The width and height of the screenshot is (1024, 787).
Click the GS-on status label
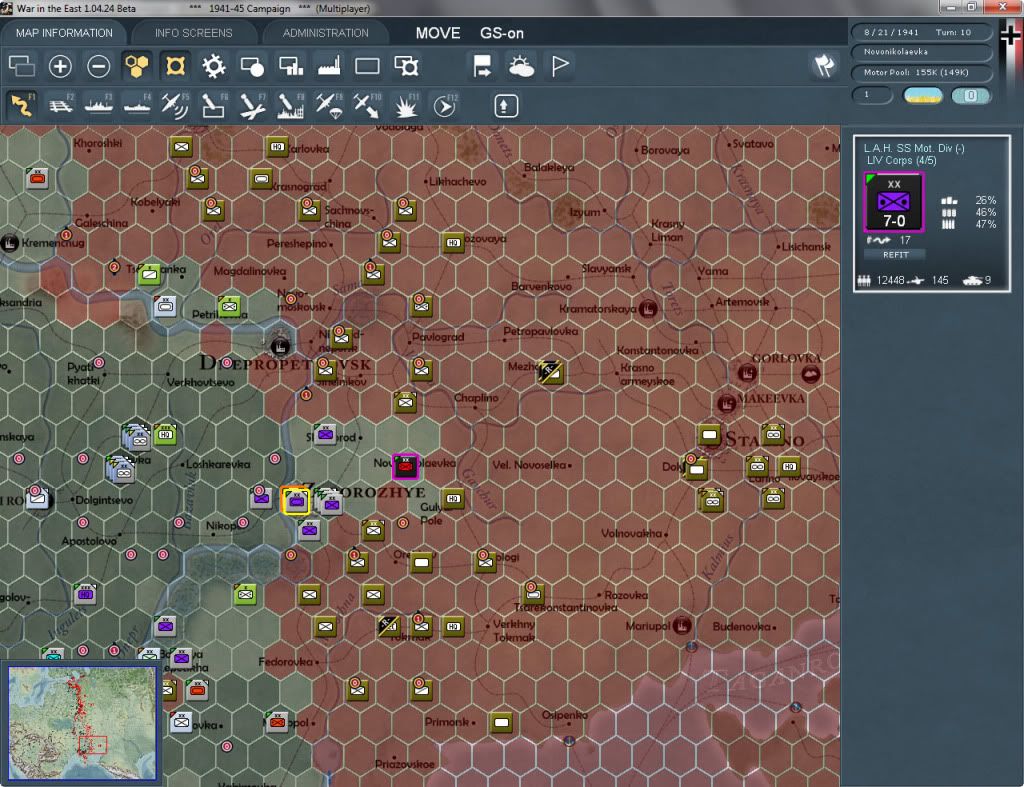click(x=502, y=33)
